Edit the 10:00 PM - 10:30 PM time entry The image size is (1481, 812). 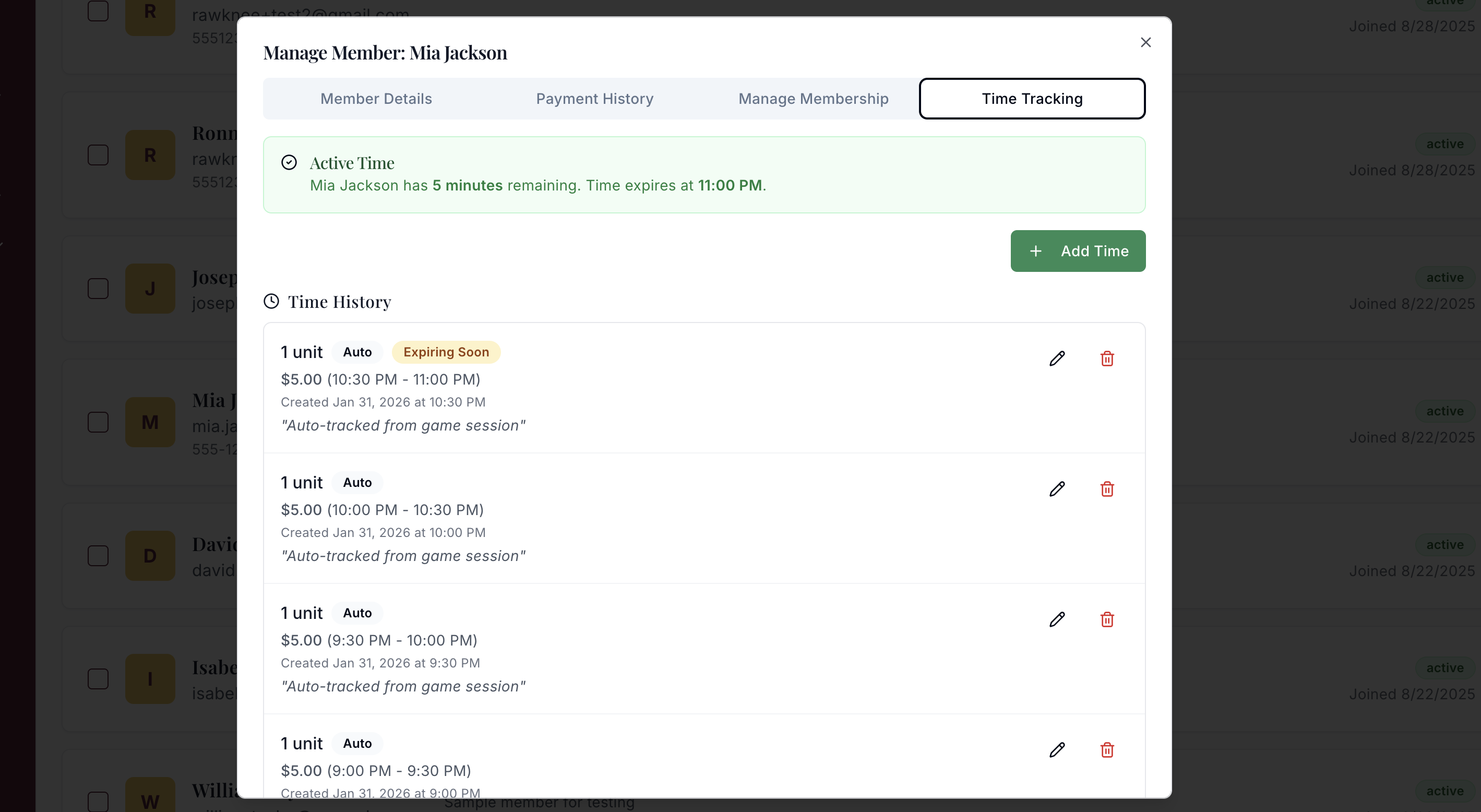(1057, 489)
